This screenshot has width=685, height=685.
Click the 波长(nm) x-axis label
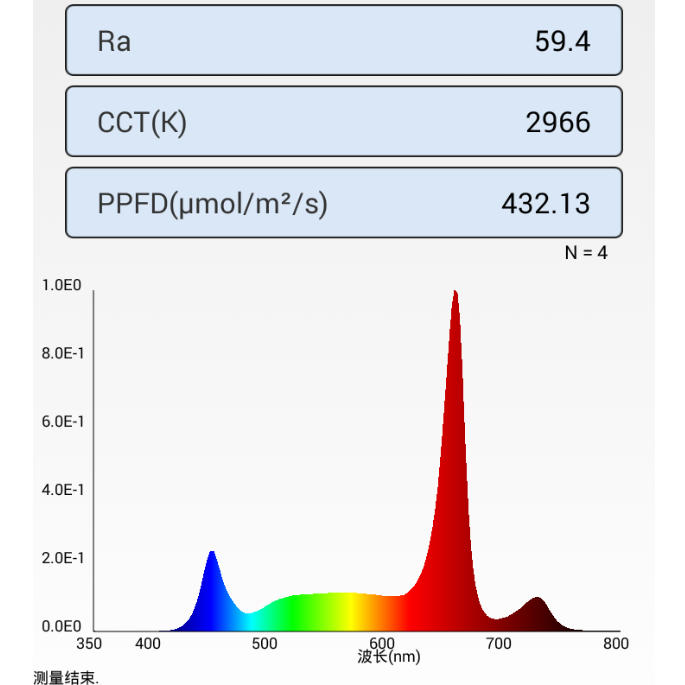pyautogui.click(x=389, y=657)
